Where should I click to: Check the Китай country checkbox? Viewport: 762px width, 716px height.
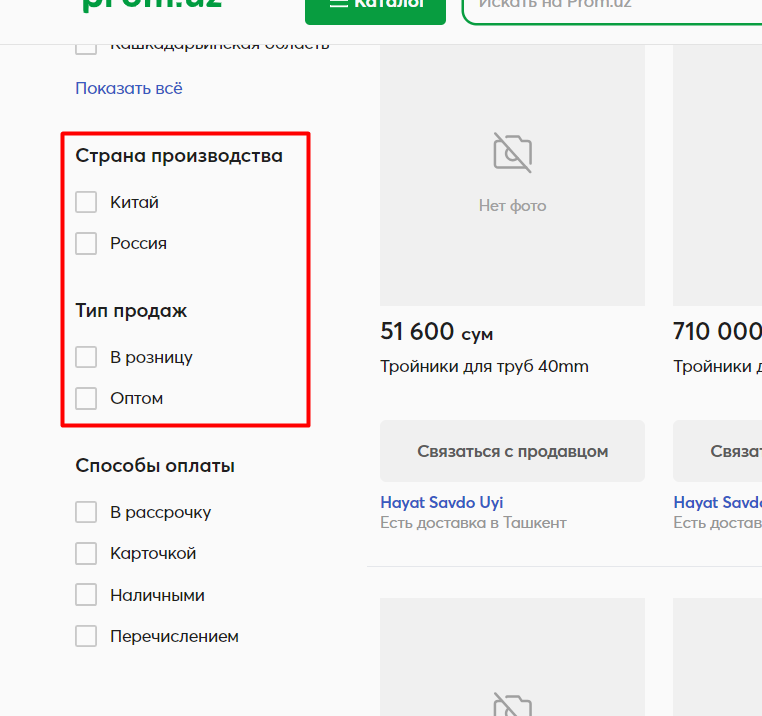coord(86,202)
